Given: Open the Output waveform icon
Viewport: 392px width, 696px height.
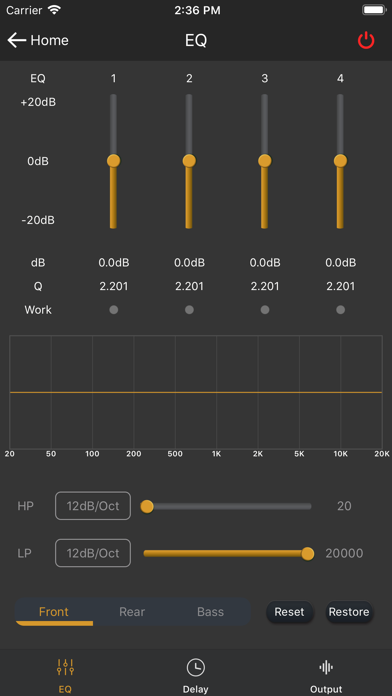Looking at the screenshot, I should click(x=326, y=667).
